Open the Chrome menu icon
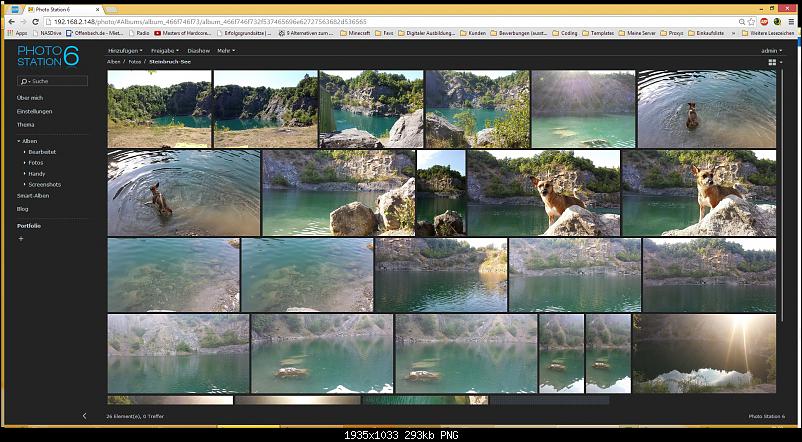 pyautogui.click(x=790, y=21)
